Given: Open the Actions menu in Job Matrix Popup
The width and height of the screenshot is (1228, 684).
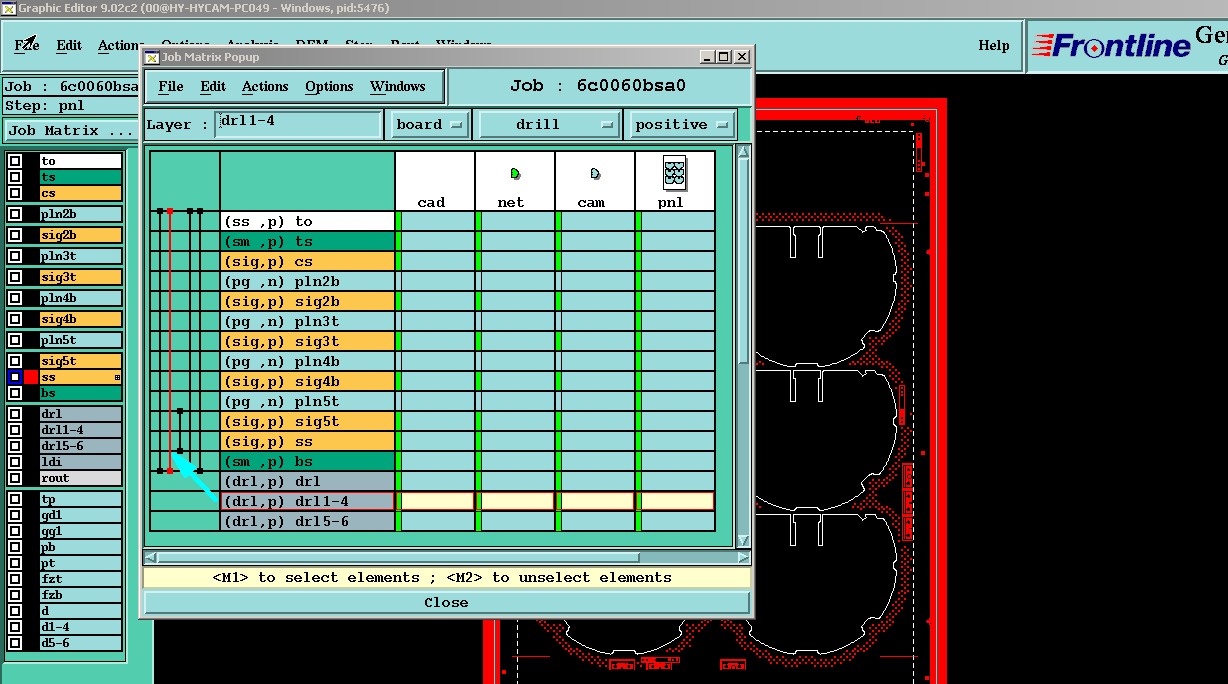Looking at the screenshot, I should pos(265,87).
